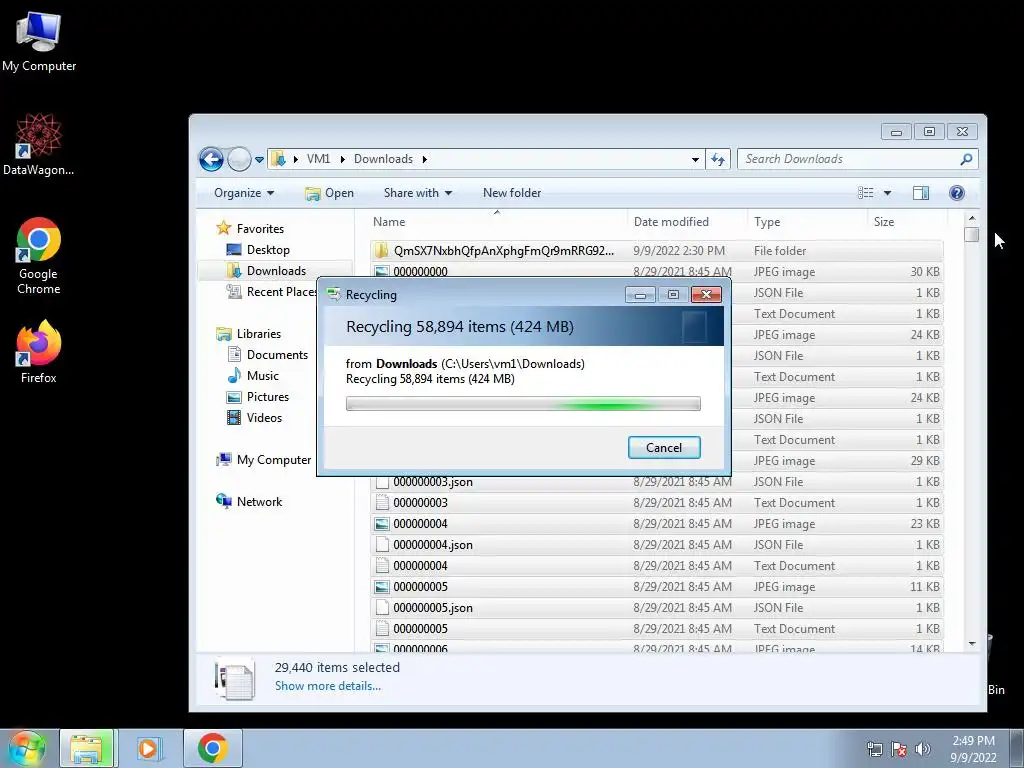Select the 000000004 JPEG image file
1024x768 pixels.
656,524
